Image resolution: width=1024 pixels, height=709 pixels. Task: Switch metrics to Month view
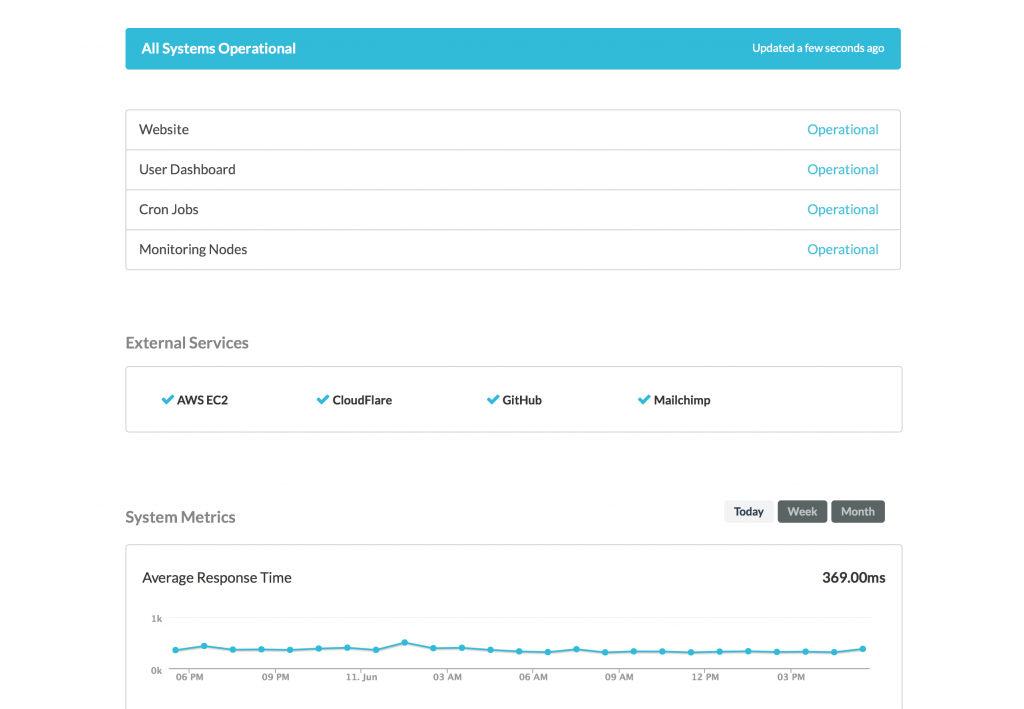click(857, 511)
